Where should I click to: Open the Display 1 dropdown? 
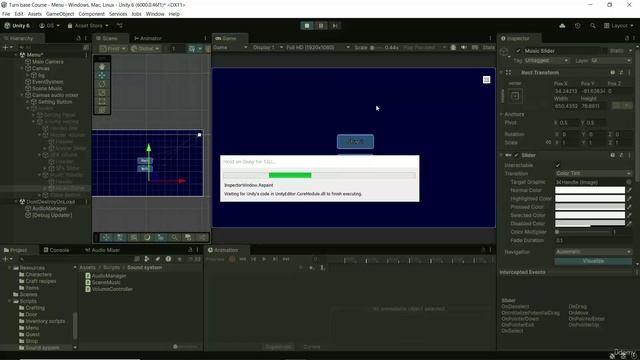[x=267, y=48]
